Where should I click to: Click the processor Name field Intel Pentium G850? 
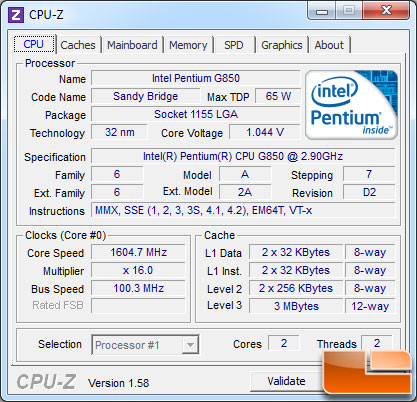coord(196,78)
